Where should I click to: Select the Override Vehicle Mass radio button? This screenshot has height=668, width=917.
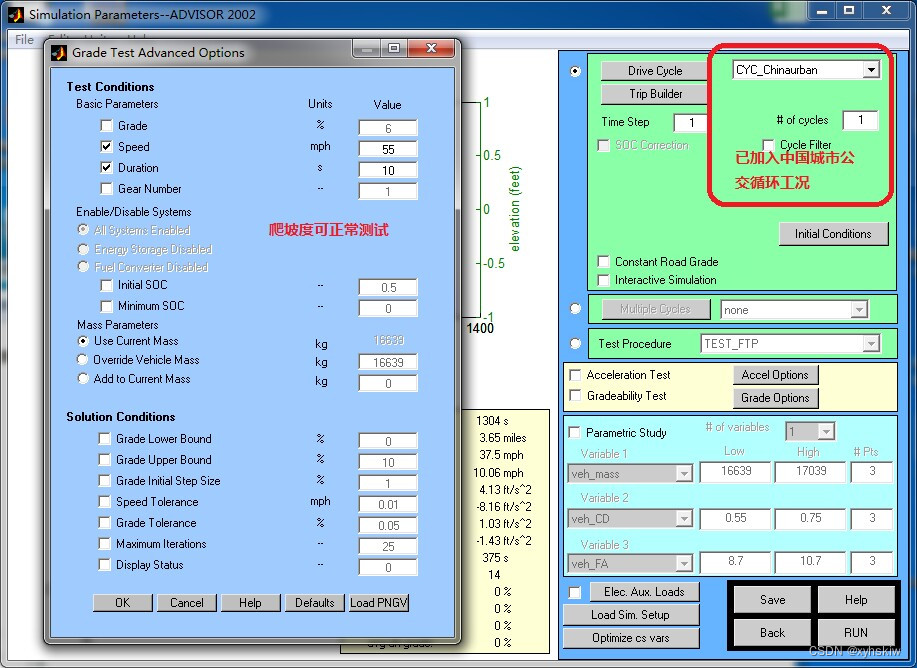click(81, 359)
